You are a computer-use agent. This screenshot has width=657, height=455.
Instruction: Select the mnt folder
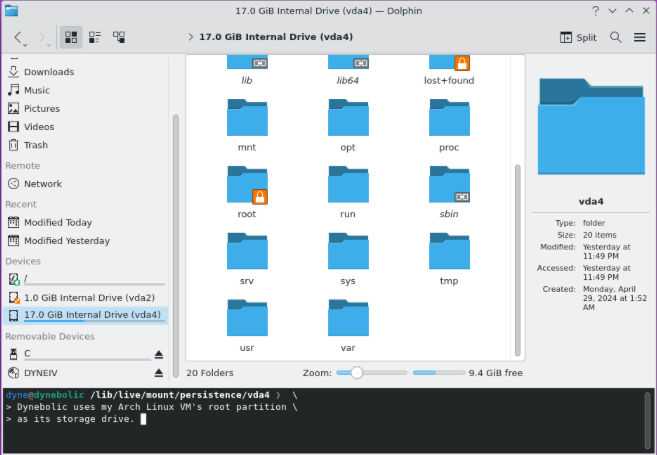tap(247, 126)
